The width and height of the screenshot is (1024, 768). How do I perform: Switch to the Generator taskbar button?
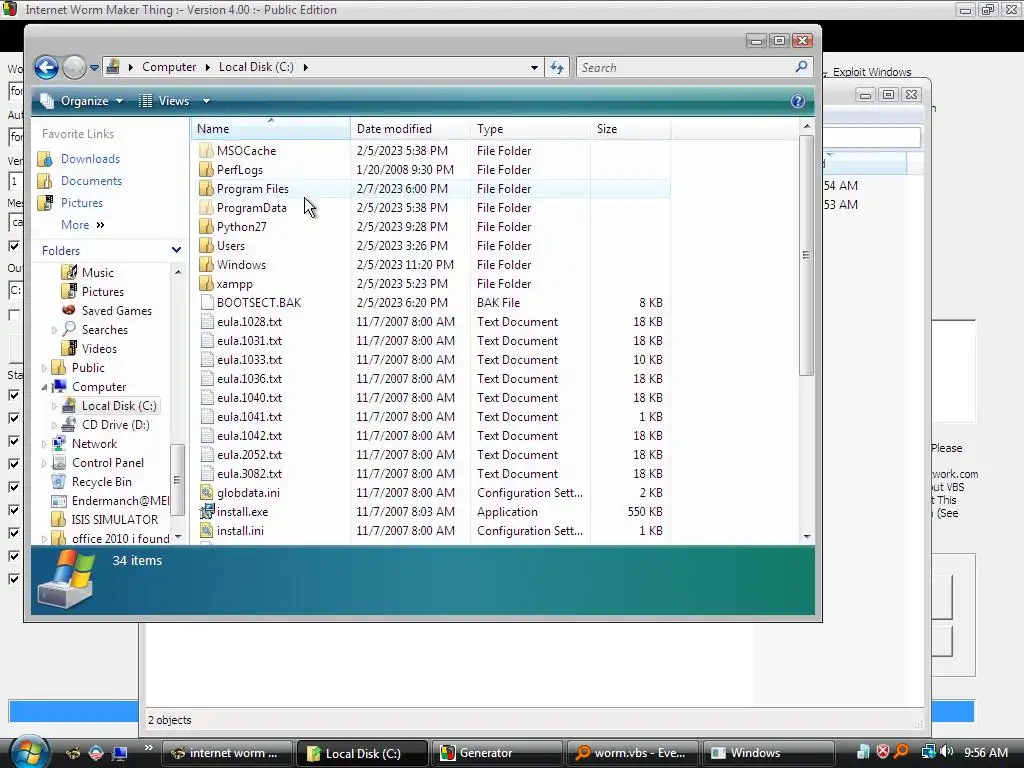497,753
